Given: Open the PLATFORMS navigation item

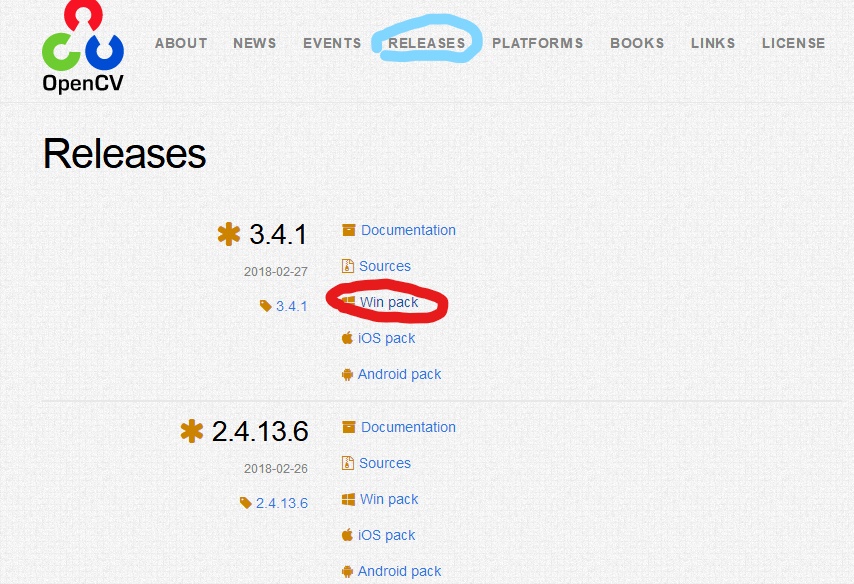Looking at the screenshot, I should pyautogui.click(x=538, y=43).
